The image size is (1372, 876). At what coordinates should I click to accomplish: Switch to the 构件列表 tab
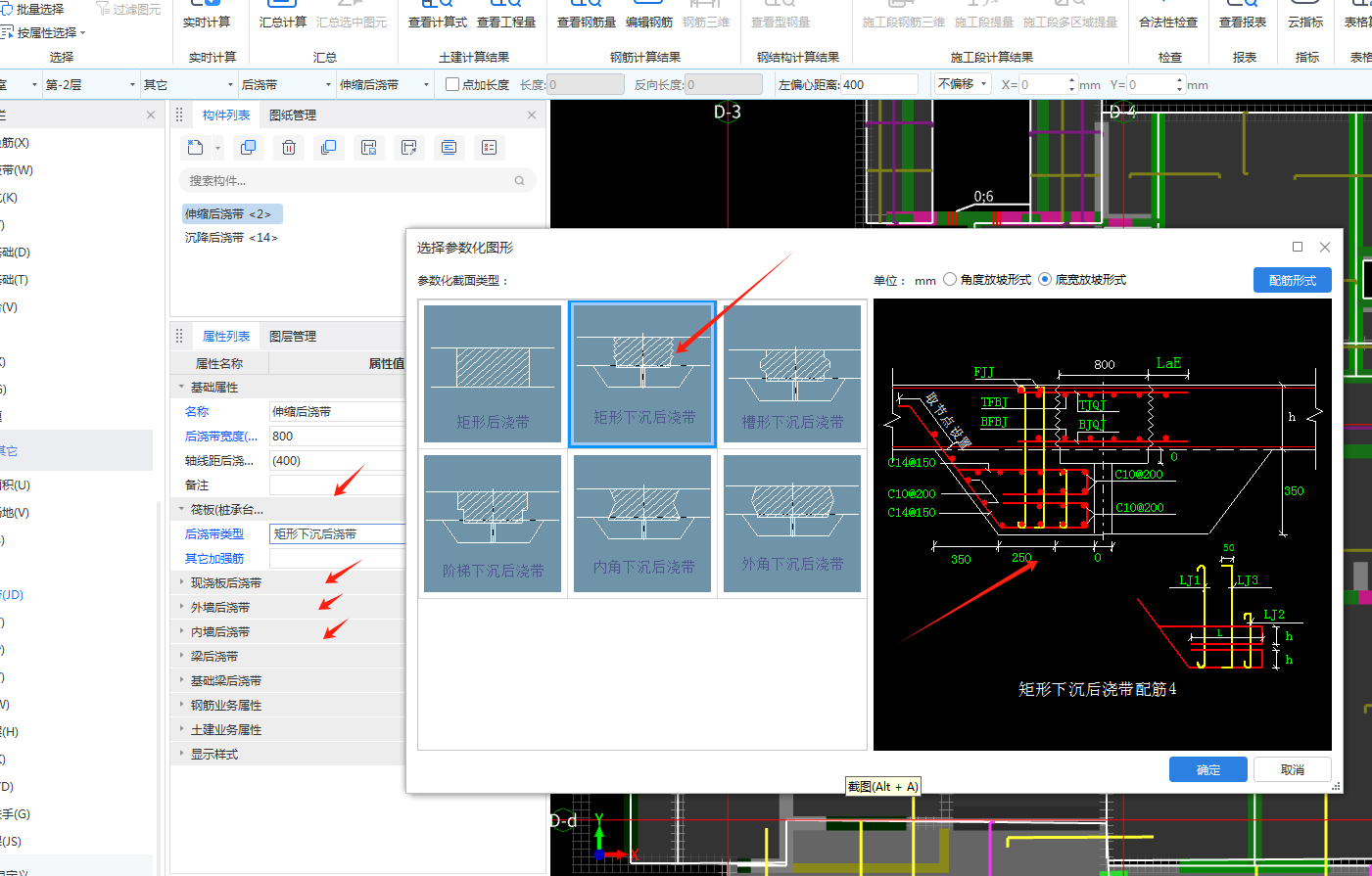click(x=226, y=115)
